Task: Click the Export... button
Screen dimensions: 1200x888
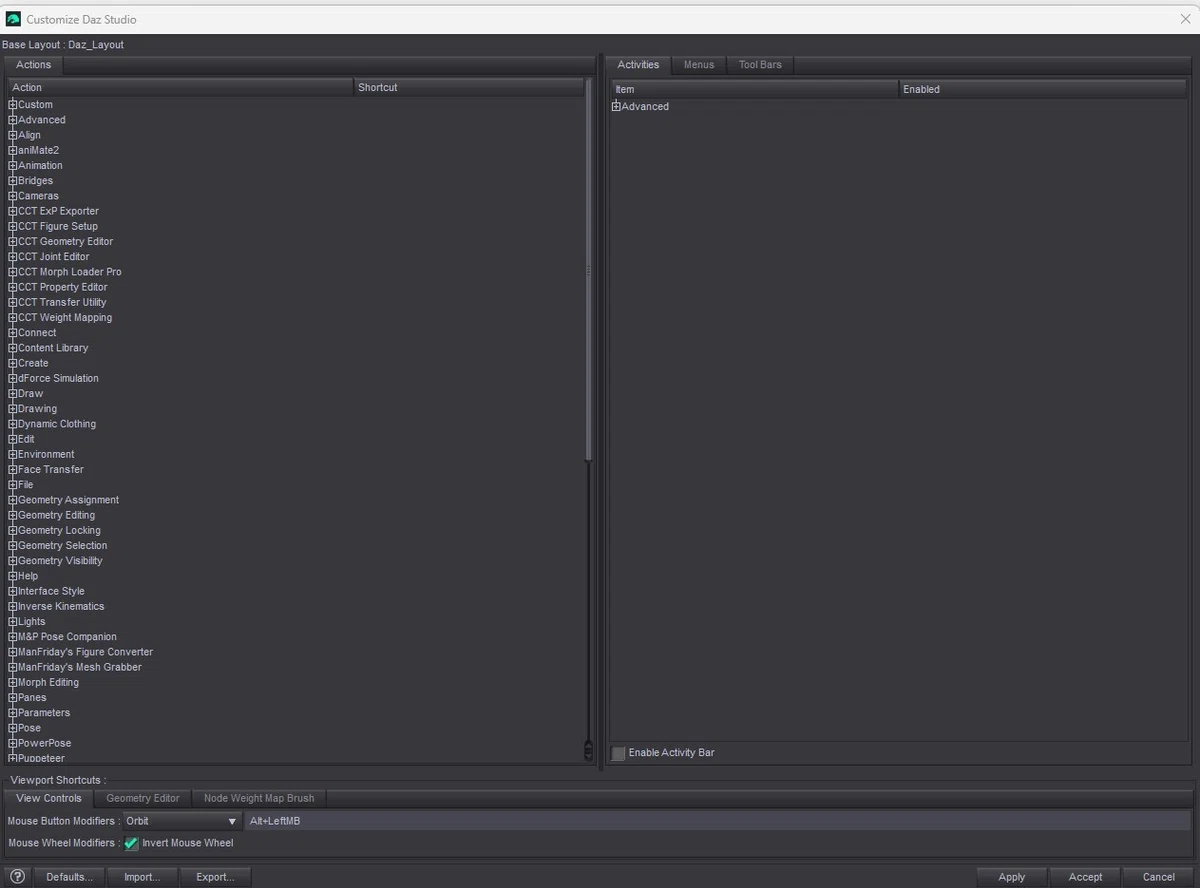Action: 215,877
